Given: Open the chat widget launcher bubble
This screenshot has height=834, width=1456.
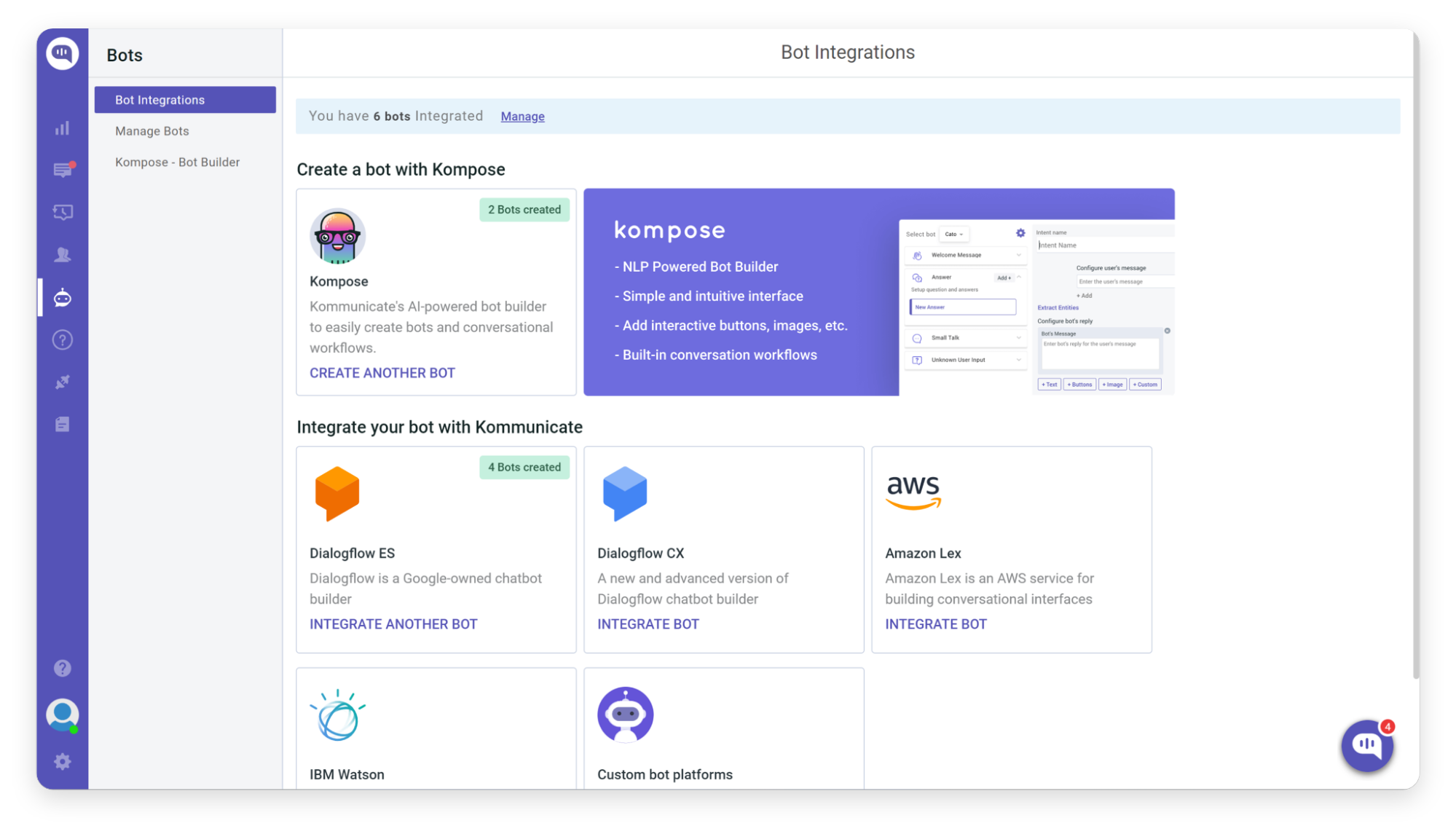Looking at the screenshot, I should tap(1367, 745).
